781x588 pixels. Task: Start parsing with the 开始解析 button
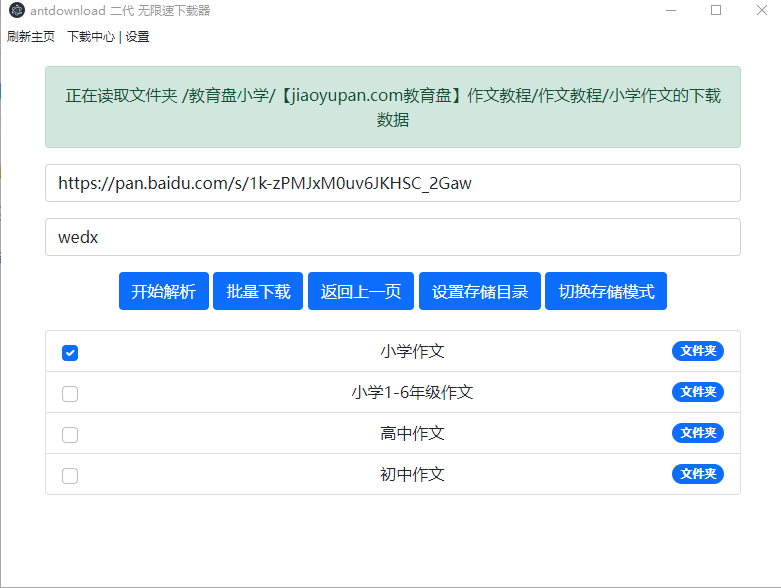coord(163,291)
